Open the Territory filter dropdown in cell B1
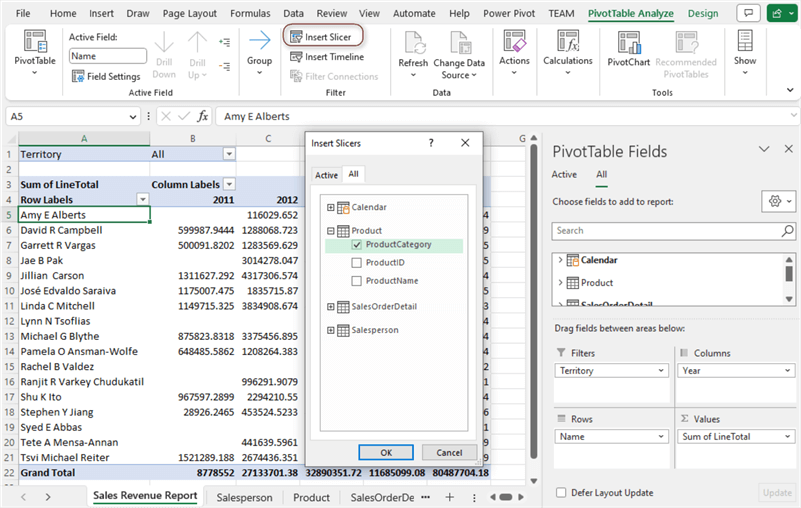Viewport: 801px width, 508px height. coord(229,154)
